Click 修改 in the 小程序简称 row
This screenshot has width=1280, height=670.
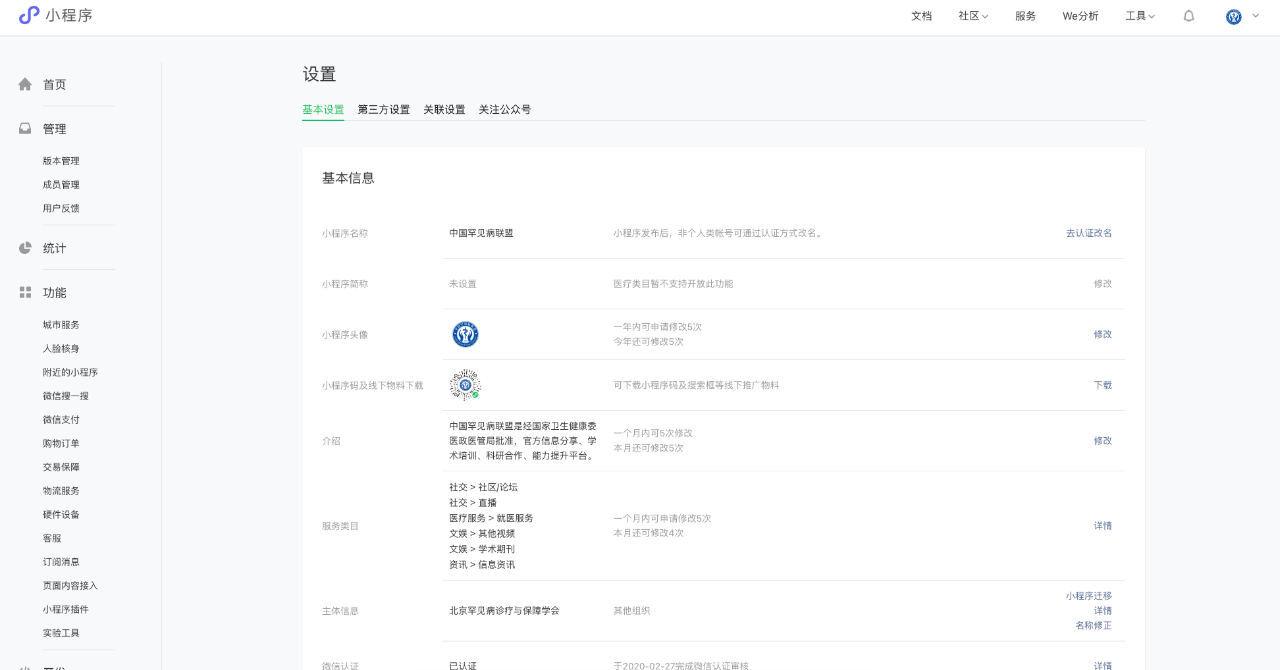point(1103,284)
